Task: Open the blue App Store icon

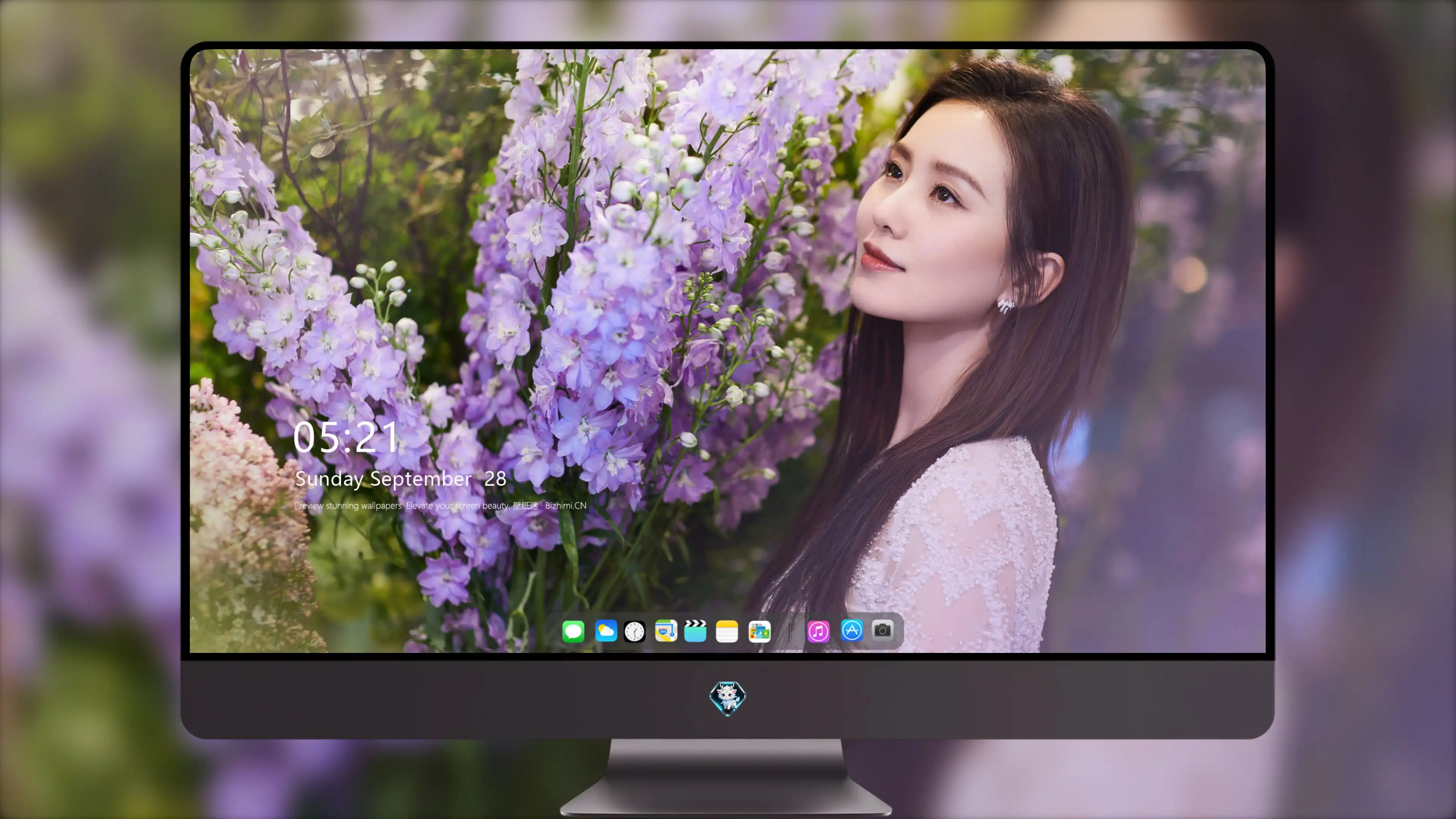Action: (x=852, y=630)
